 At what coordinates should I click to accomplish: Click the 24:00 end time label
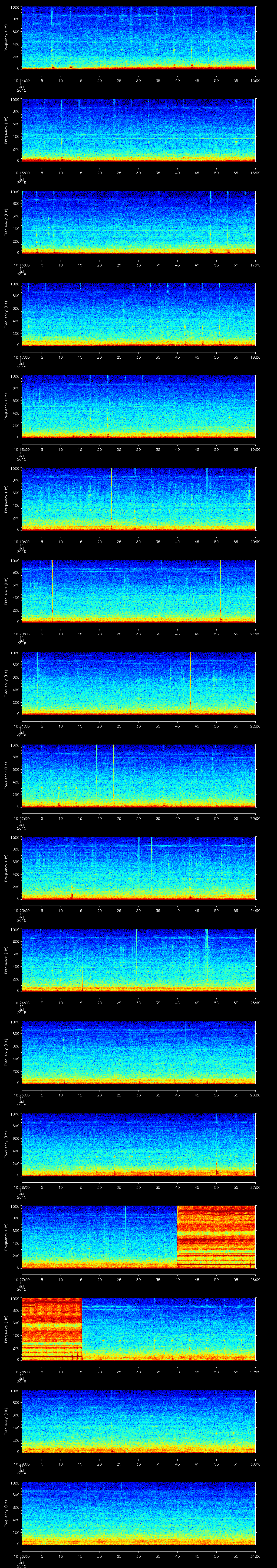255,910
